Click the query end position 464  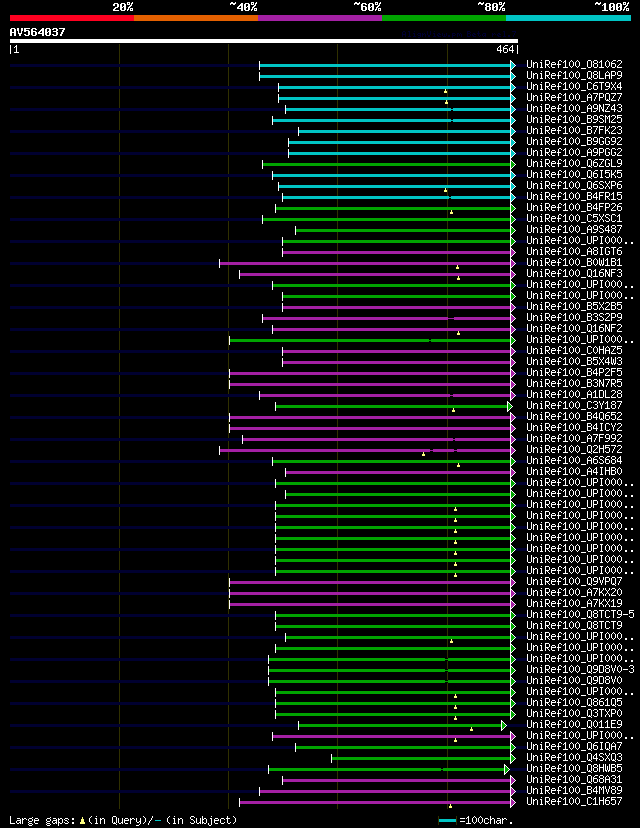point(505,49)
